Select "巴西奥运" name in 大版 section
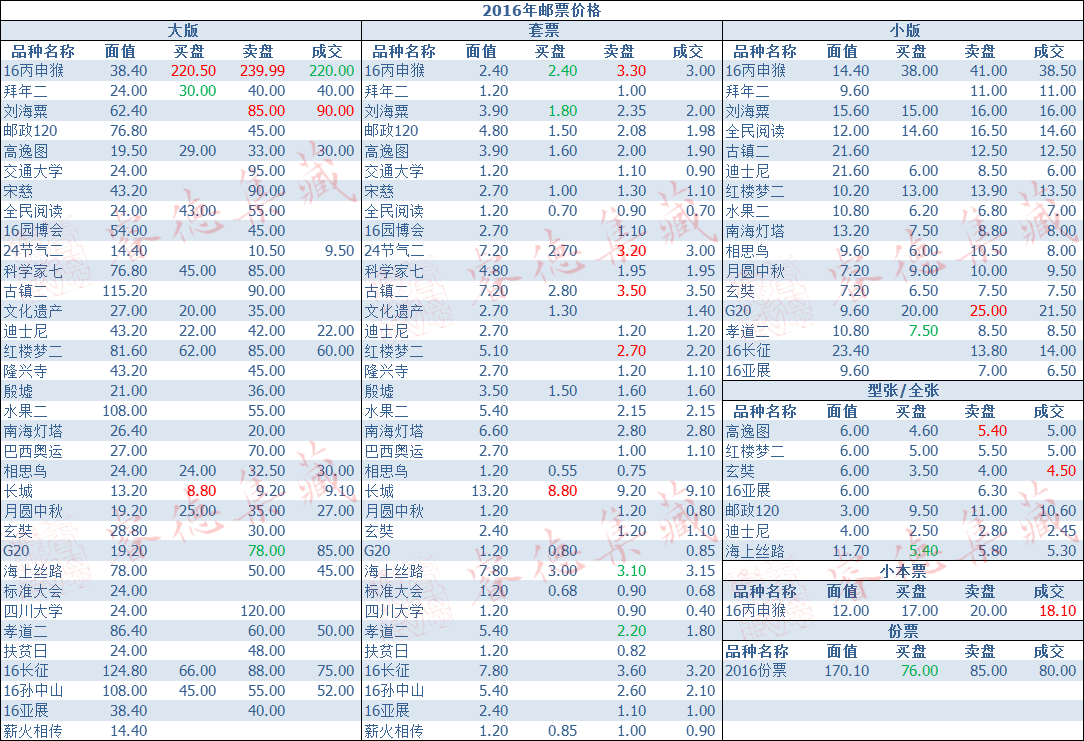This screenshot has width=1084, height=741. point(33,451)
